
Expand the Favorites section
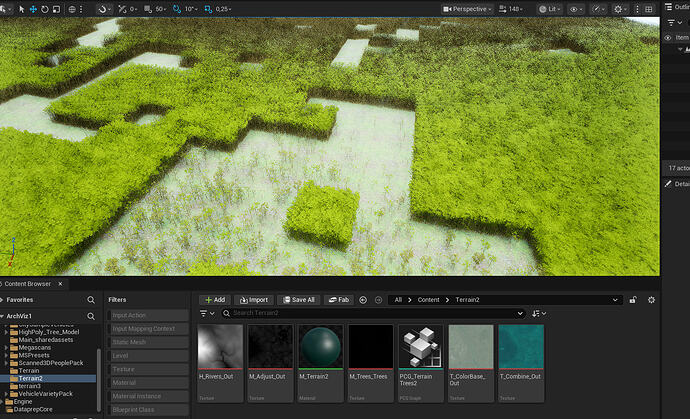tap(2, 300)
